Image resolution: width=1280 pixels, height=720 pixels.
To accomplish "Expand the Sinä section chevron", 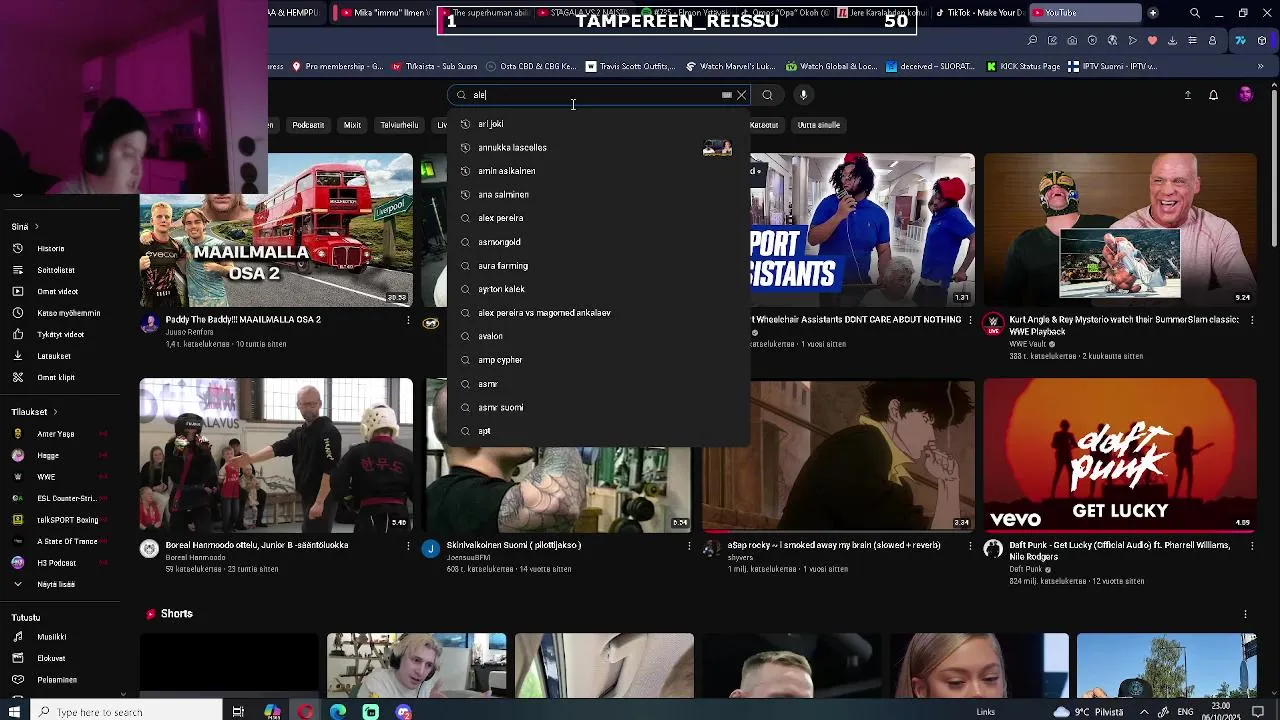I will 38,227.
